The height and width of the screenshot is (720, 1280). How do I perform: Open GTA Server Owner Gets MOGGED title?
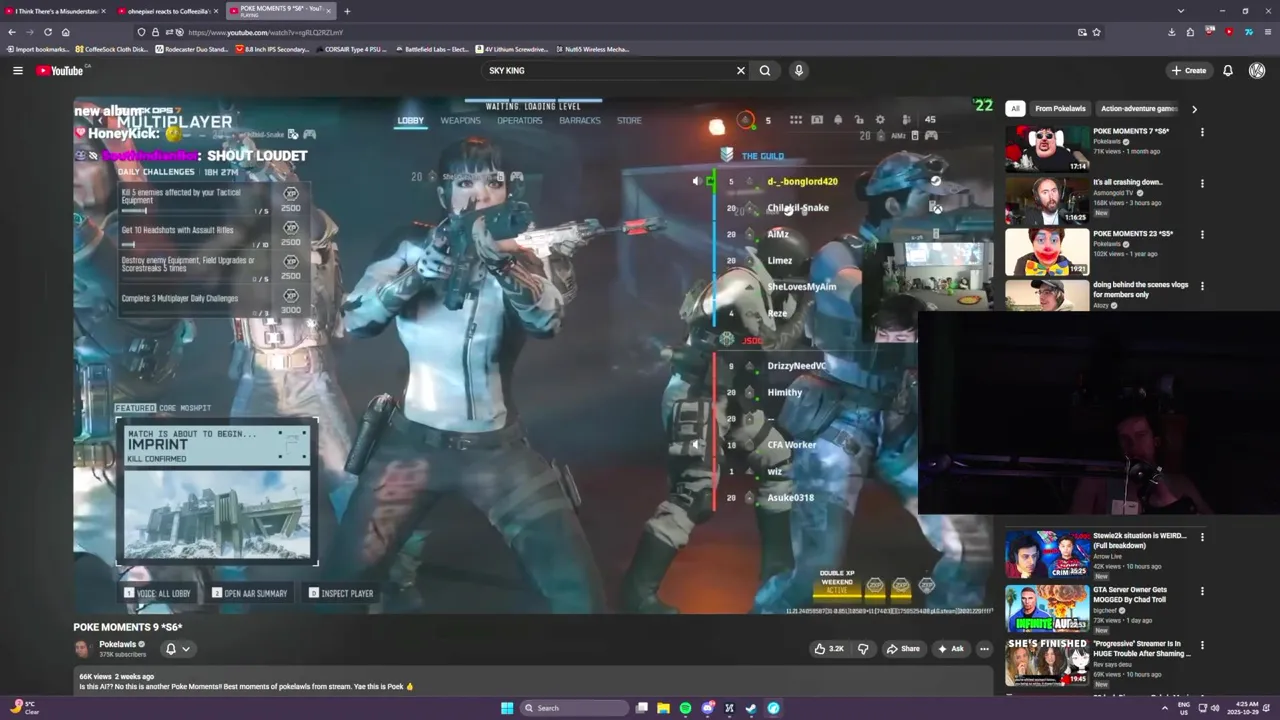click(1130, 594)
